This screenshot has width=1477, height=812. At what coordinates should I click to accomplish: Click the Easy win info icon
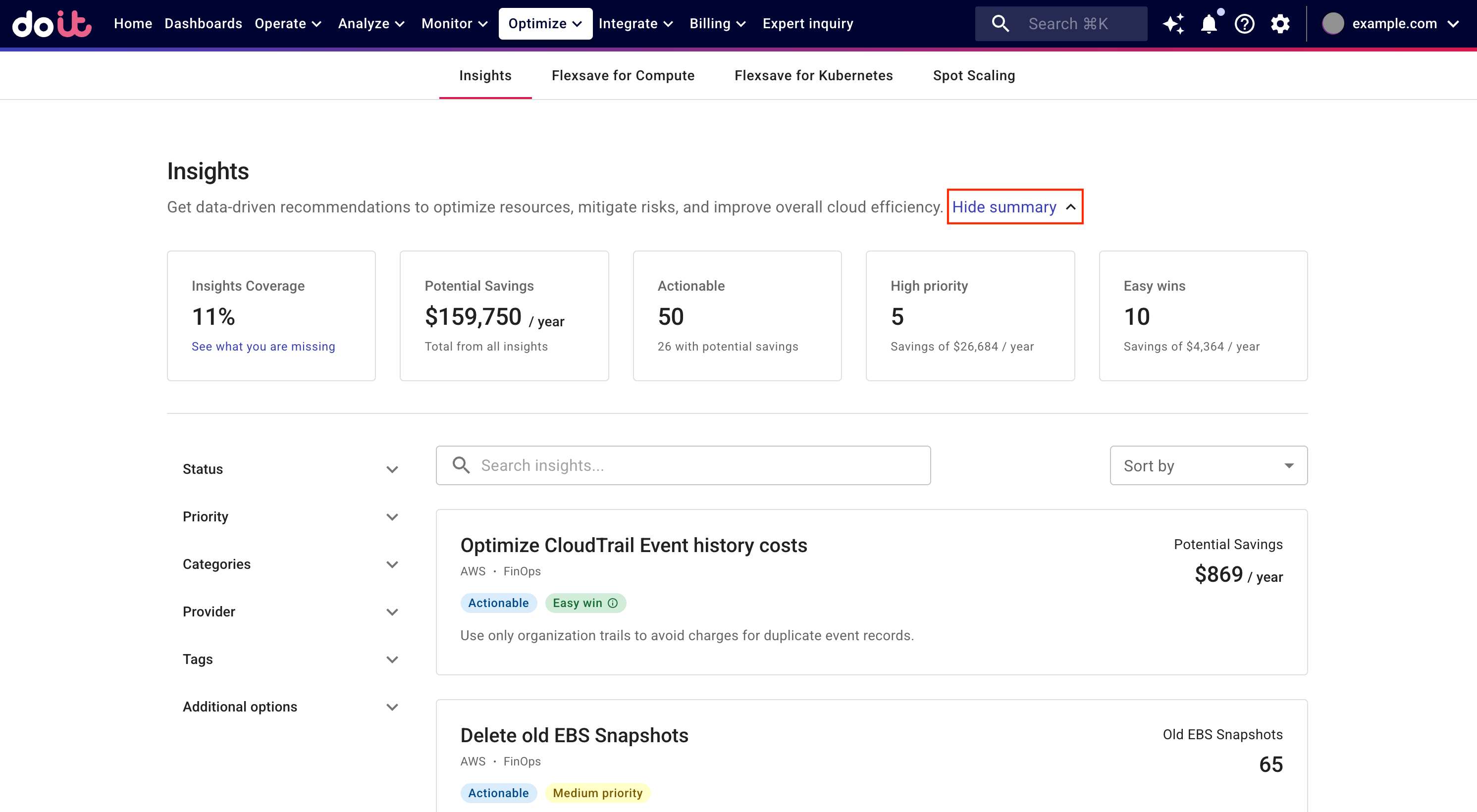tap(612, 603)
